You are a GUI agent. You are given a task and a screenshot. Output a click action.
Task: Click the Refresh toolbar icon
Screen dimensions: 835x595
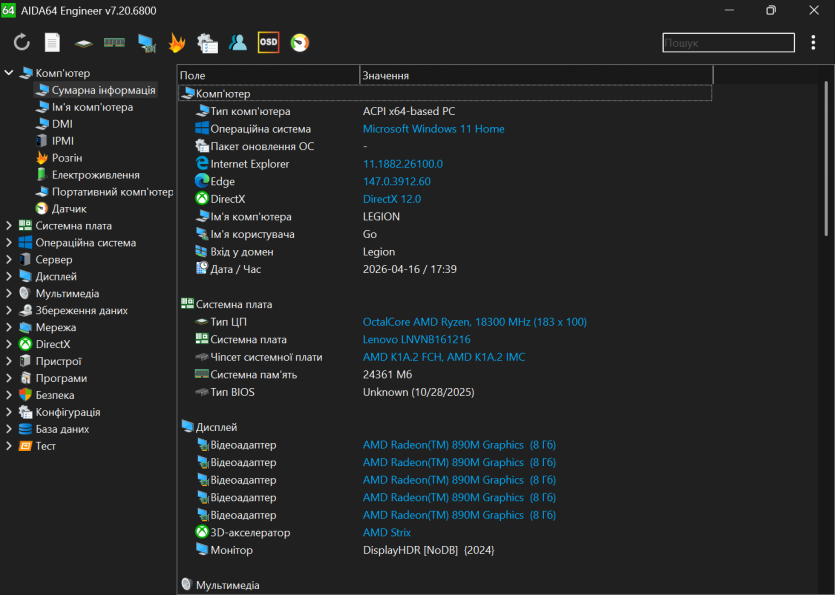pyautogui.click(x=21, y=42)
